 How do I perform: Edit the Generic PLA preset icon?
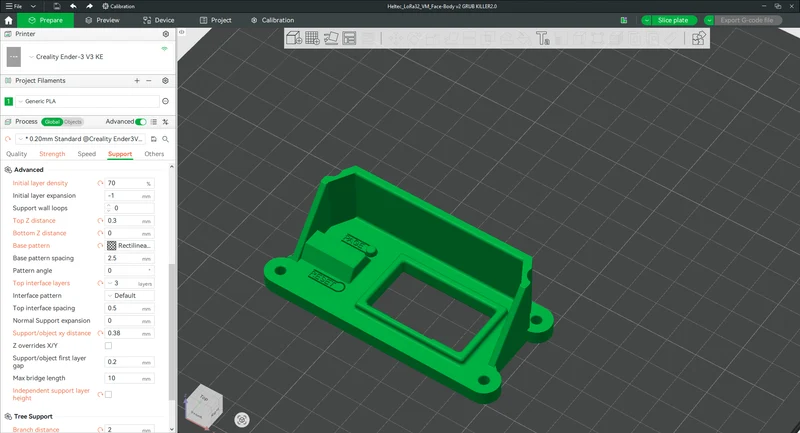[165, 101]
